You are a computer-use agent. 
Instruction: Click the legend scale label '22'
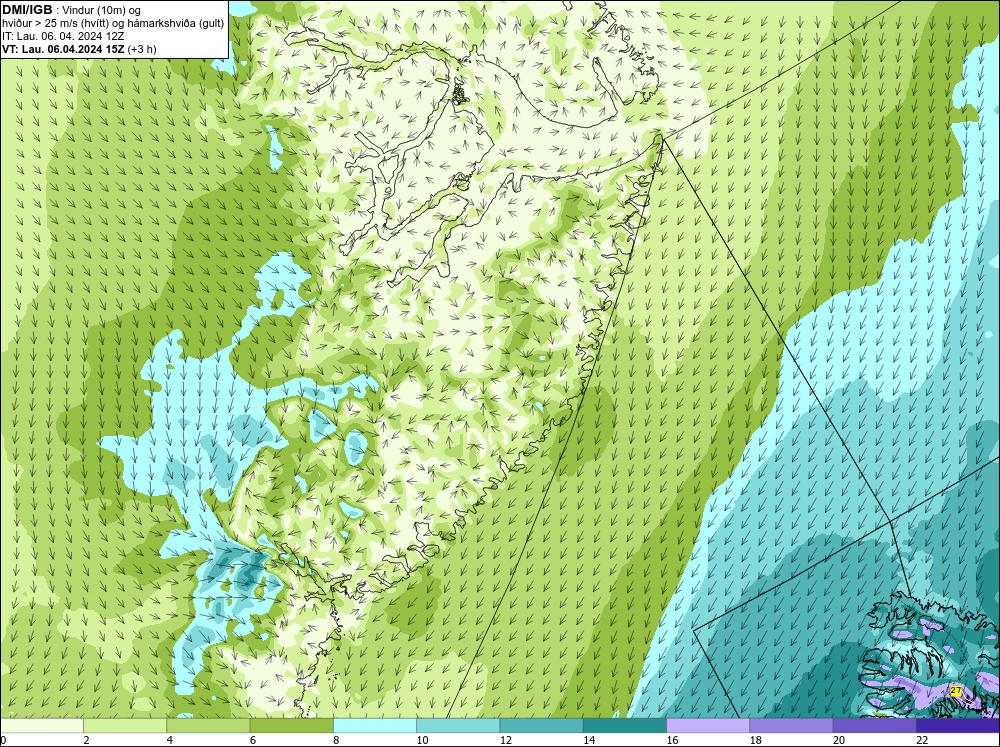coord(922,740)
